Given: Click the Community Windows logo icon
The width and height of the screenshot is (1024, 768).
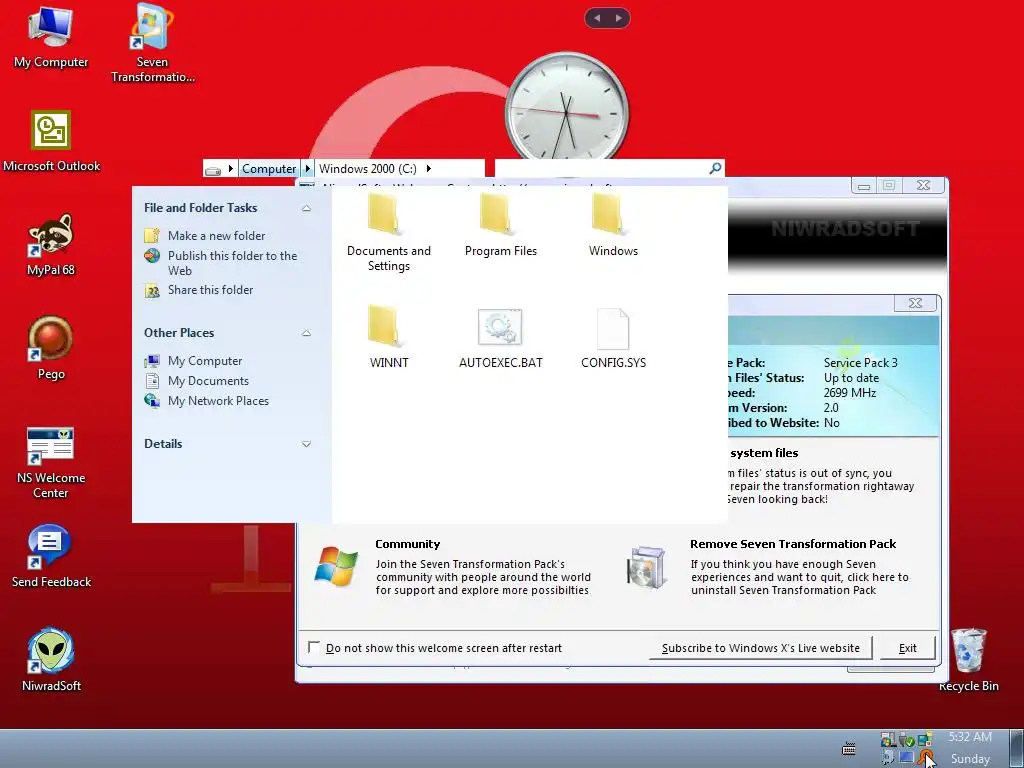Looking at the screenshot, I should [x=336, y=566].
